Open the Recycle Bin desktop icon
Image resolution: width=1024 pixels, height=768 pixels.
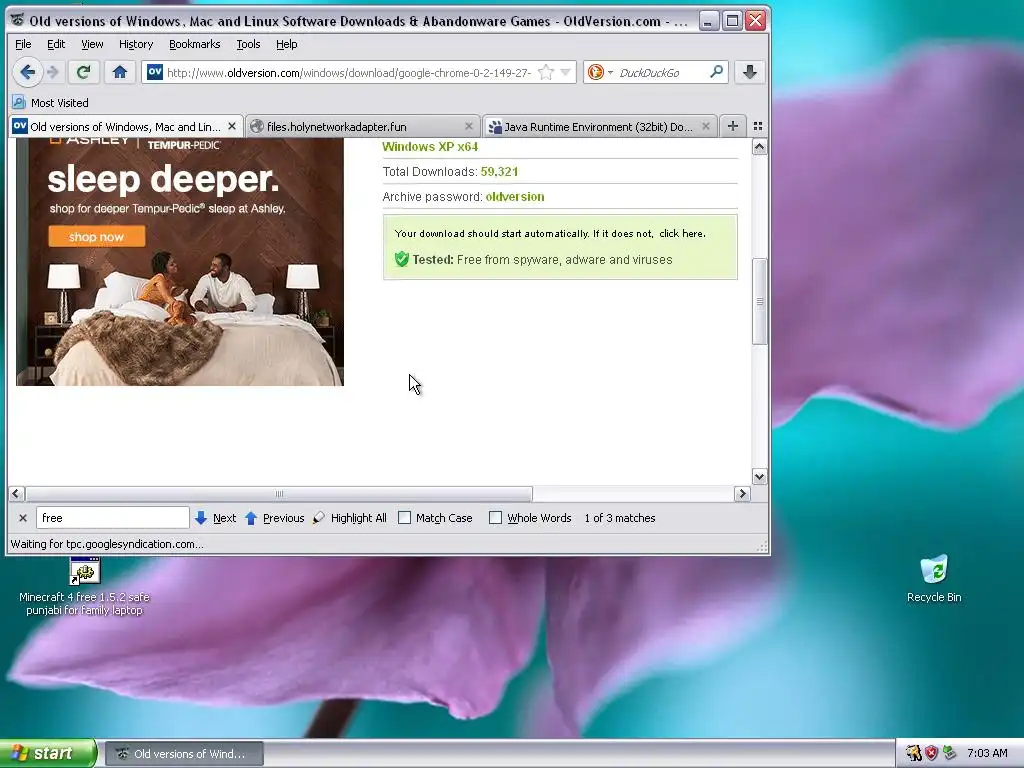pyautogui.click(x=934, y=579)
